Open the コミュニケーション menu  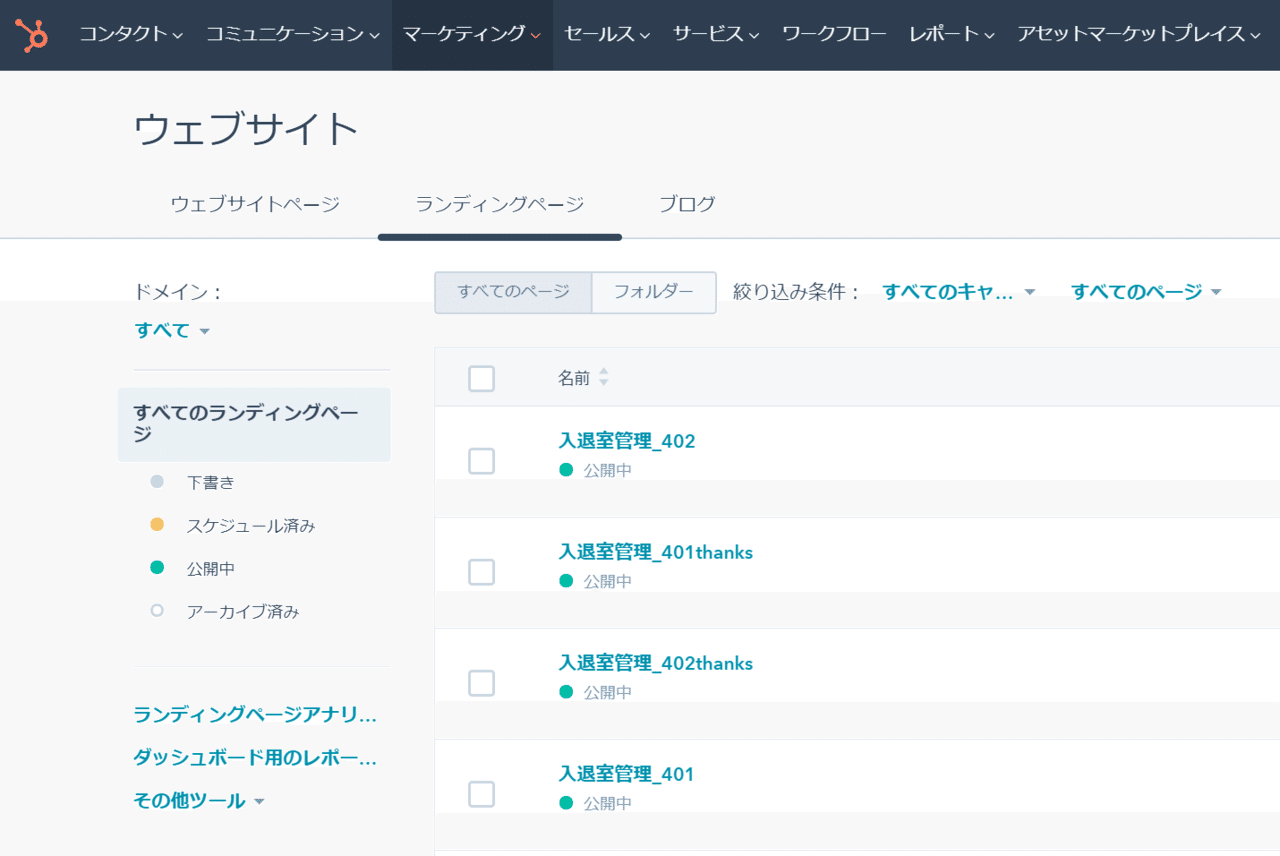pos(293,35)
